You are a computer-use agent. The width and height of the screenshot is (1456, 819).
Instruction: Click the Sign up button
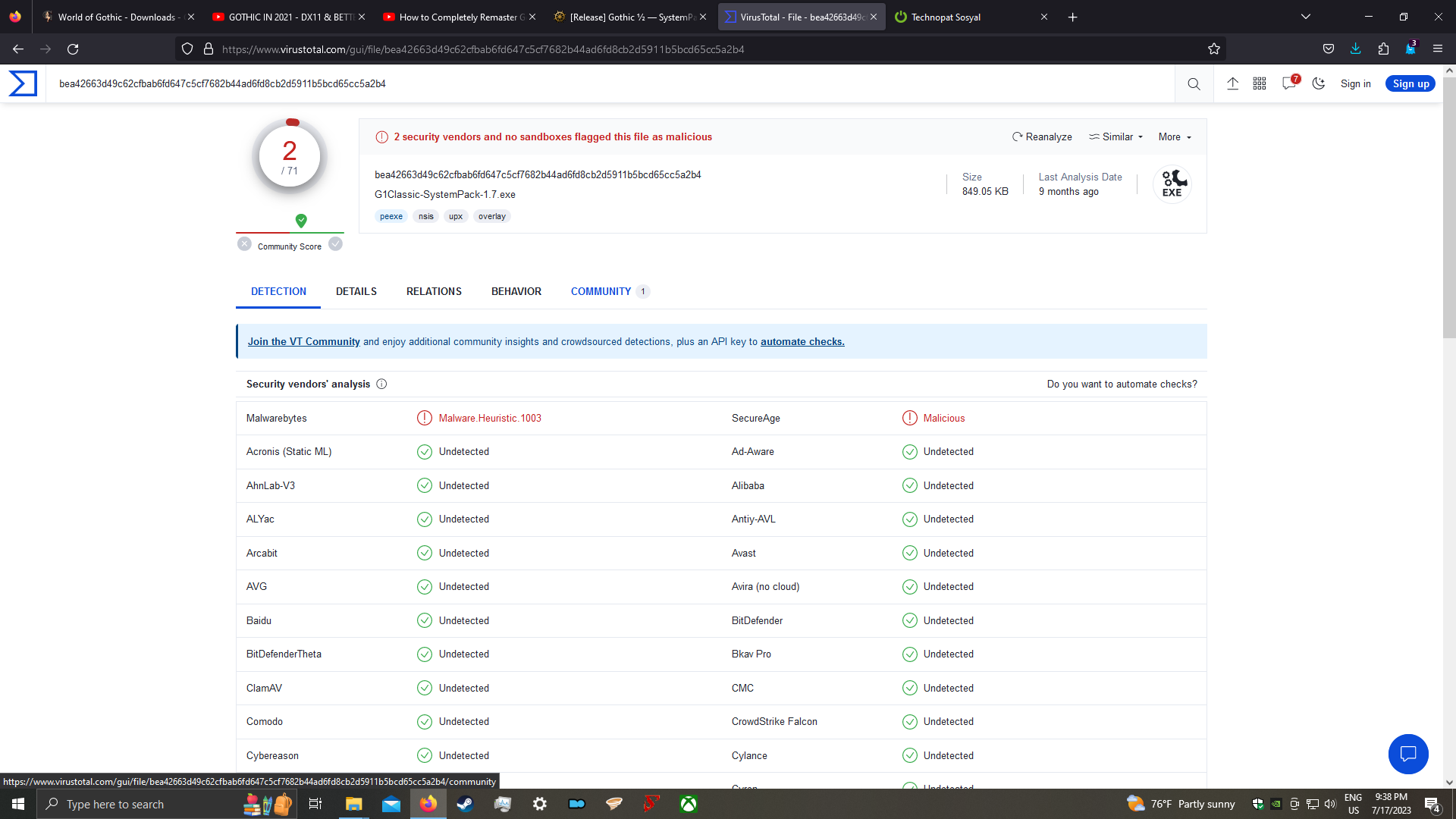[x=1410, y=83]
